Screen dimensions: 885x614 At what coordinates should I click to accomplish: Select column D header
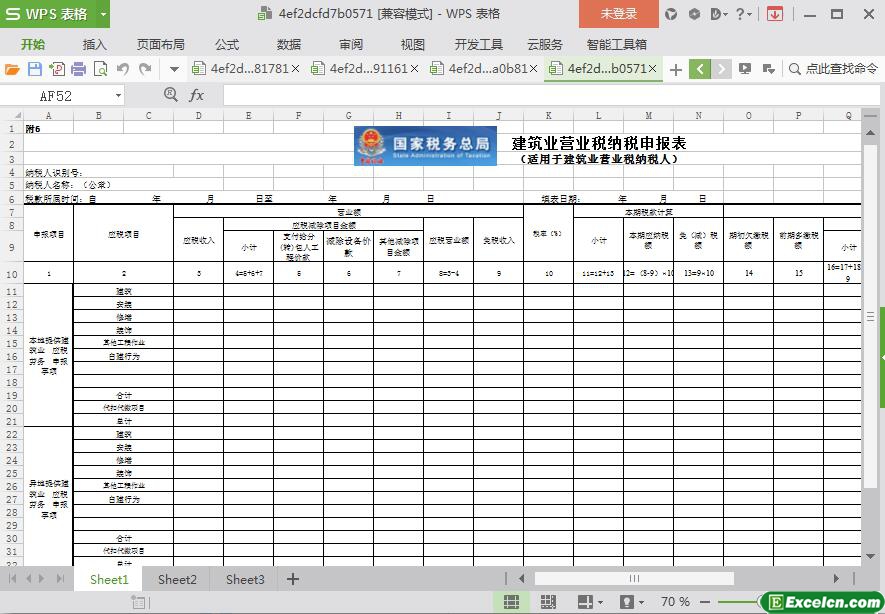tap(199, 115)
